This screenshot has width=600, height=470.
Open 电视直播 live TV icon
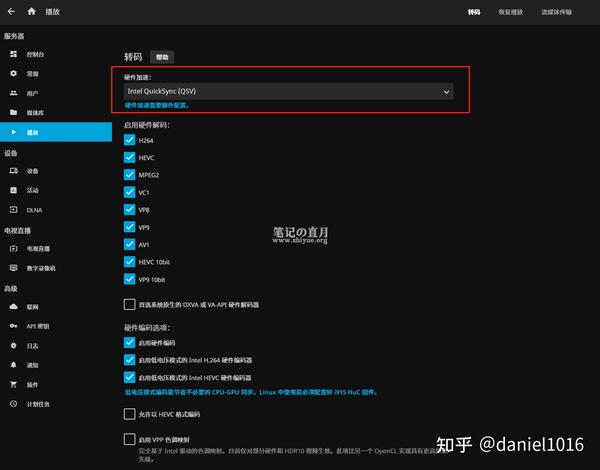tap(13, 248)
